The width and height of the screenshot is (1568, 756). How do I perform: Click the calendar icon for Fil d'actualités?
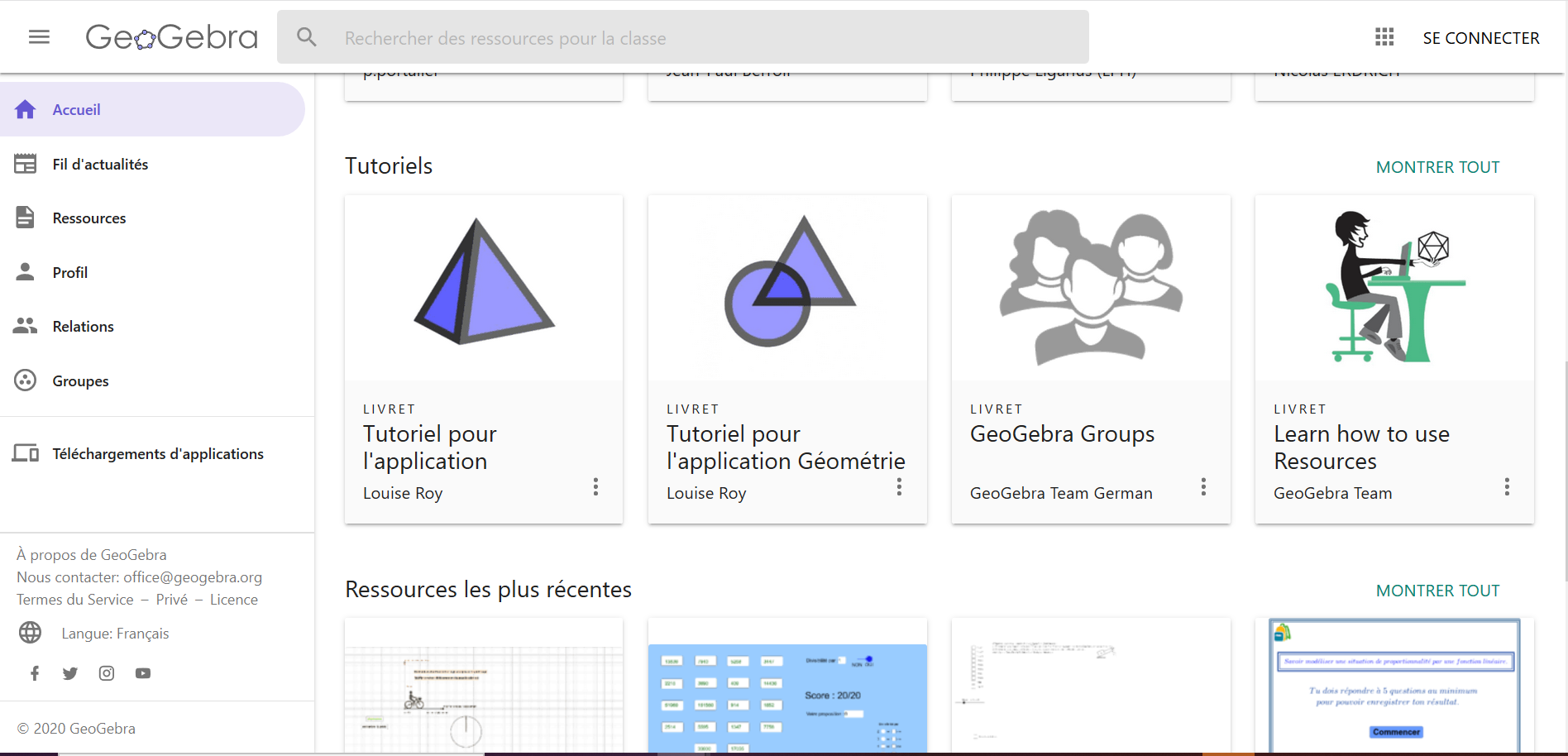coord(25,163)
